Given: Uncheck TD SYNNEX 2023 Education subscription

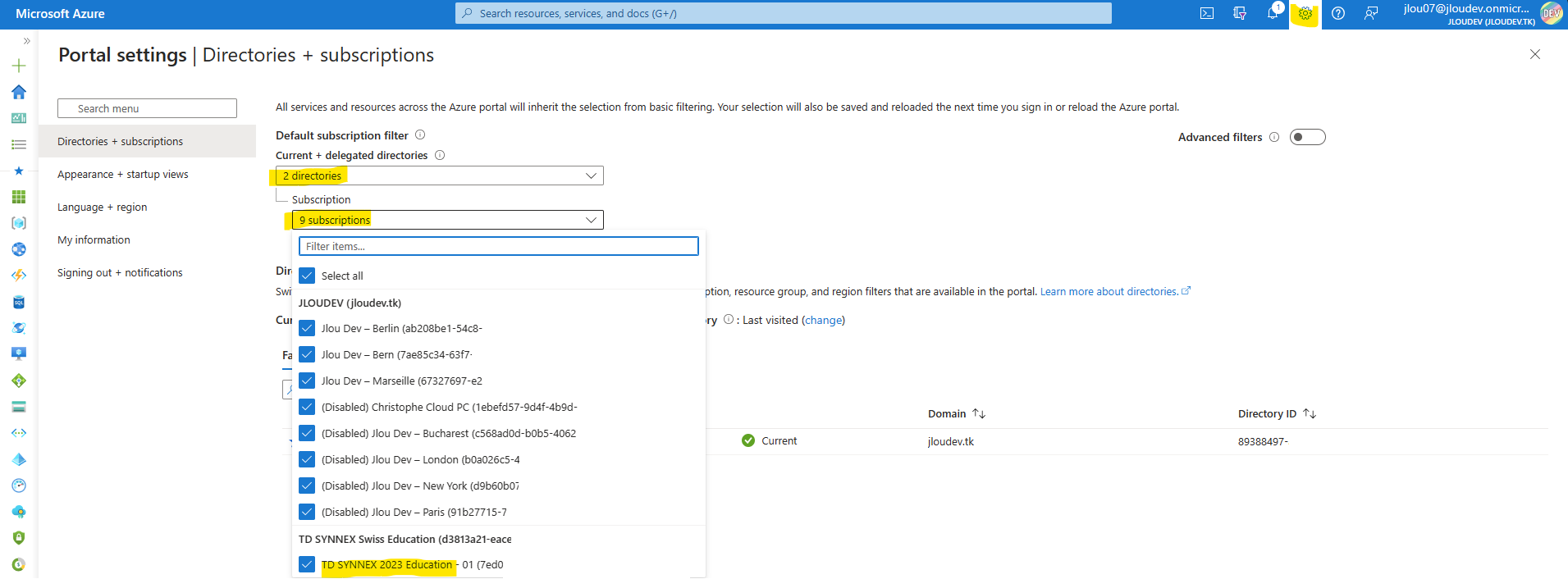Looking at the screenshot, I should (307, 564).
